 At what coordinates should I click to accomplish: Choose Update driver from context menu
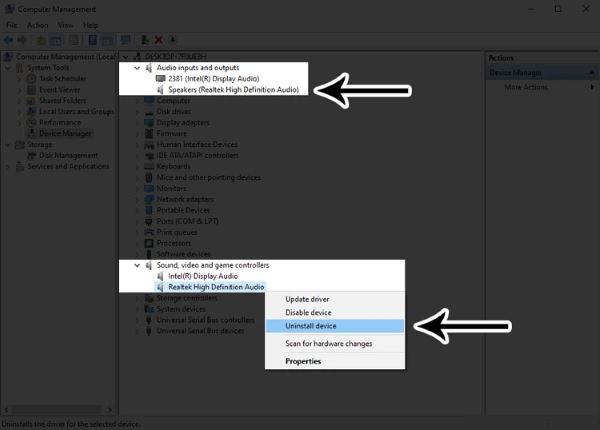pyautogui.click(x=335, y=299)
